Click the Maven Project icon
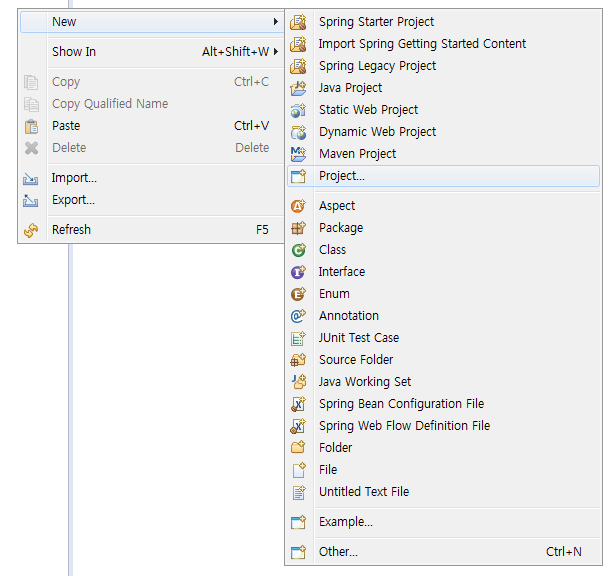 coord(298,154)
